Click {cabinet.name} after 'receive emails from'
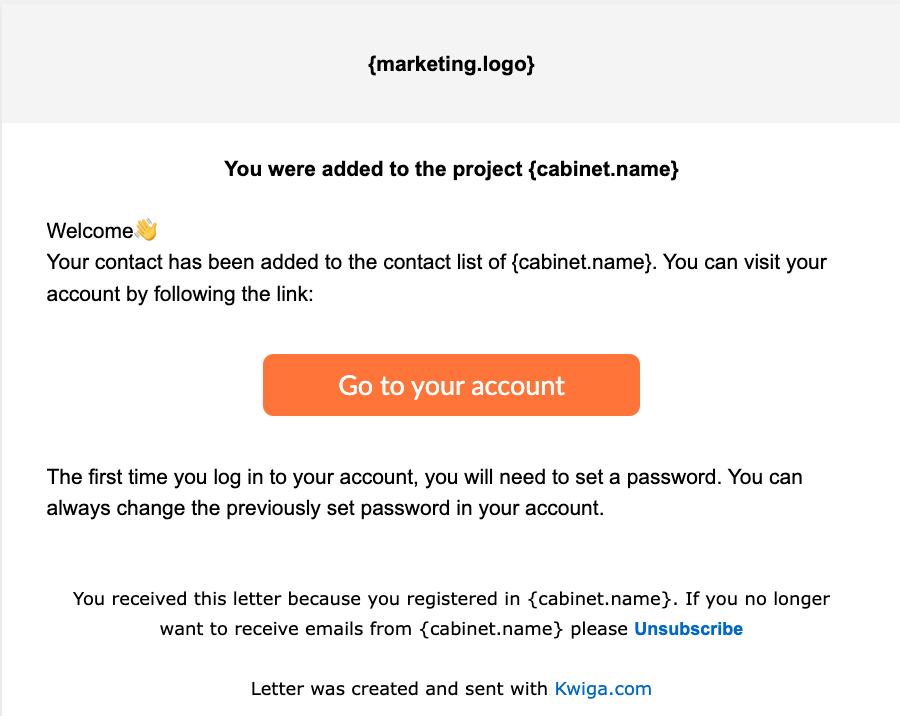Viewport: 900px width, 716px height. pyautogui.click(x=491, y=629)
